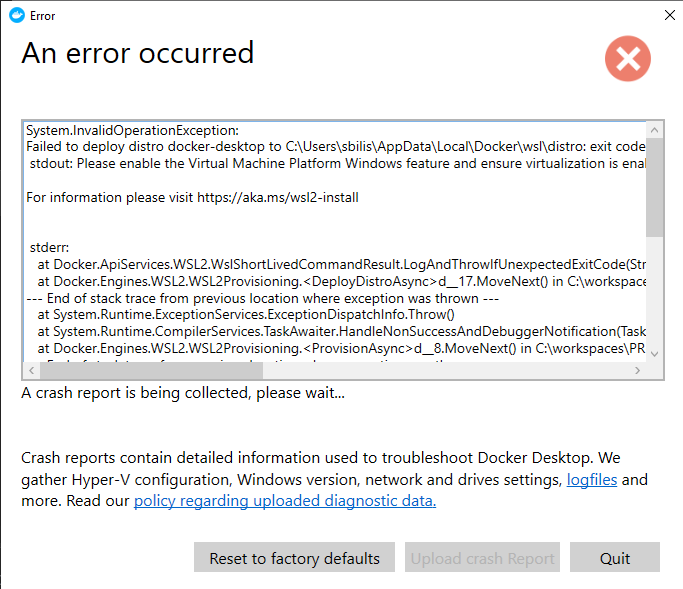Click the horizontal scrollbar left arrow
Image resolution: width=683 pixels, height=589 pixels.
[31, 370]
